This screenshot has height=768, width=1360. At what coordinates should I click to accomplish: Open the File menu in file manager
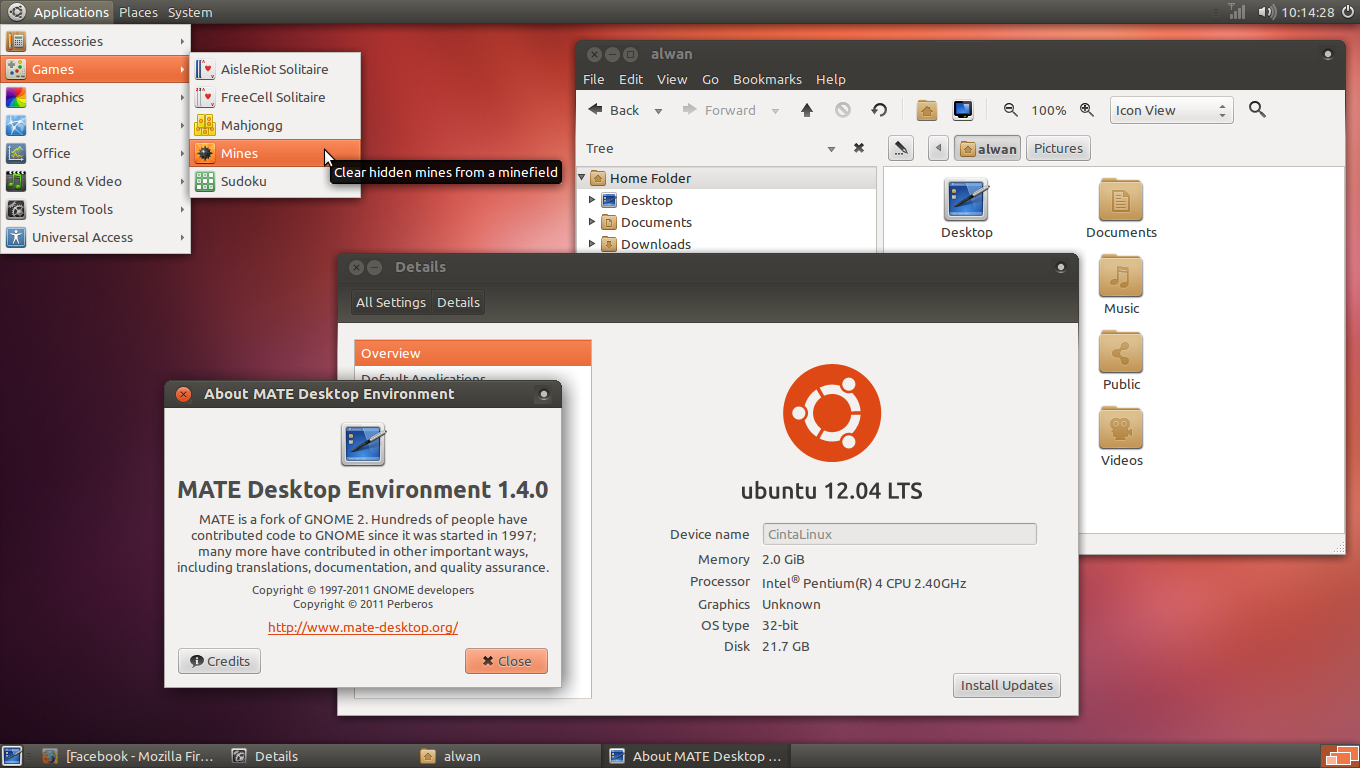pos(594,79)
